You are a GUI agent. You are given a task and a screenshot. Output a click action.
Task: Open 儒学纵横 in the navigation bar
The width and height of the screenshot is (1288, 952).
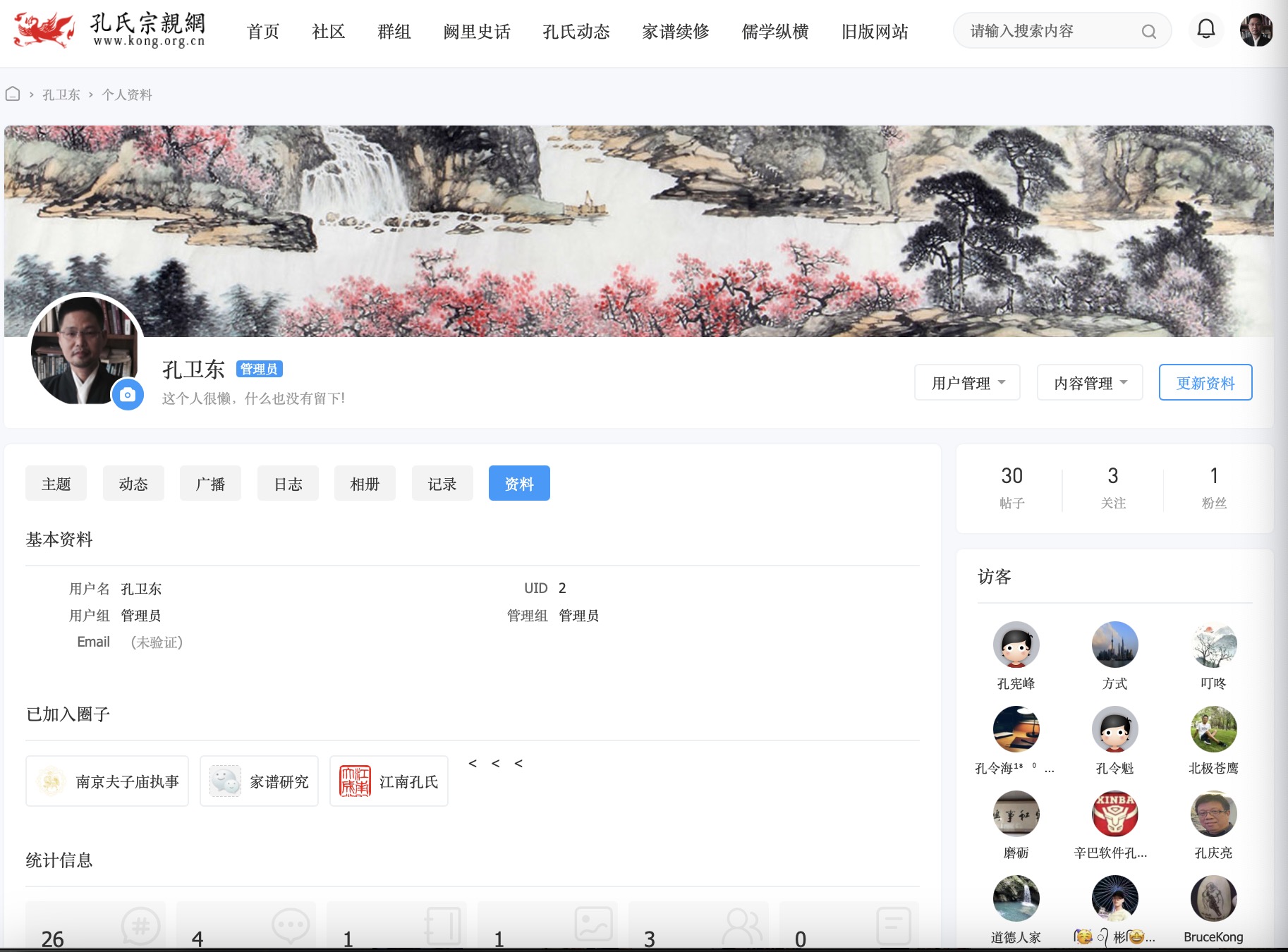pyautogui.click(x=775, y=32)
